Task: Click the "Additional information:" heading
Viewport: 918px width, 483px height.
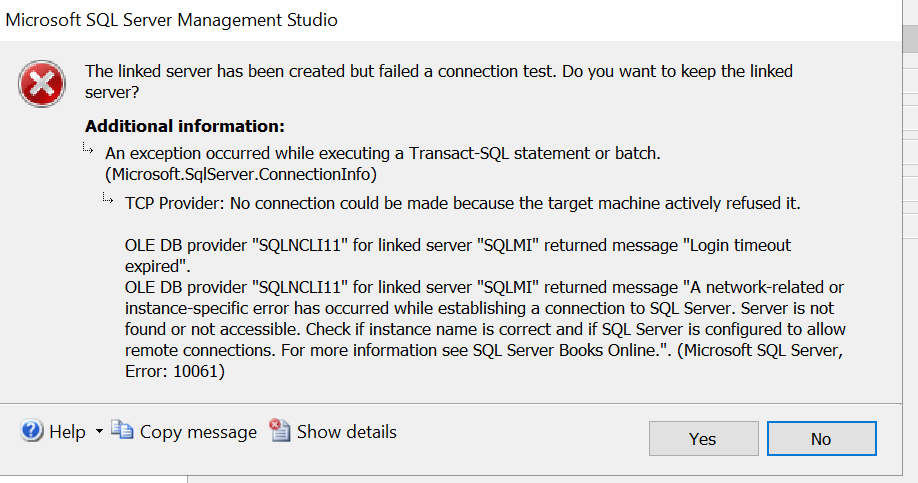Action: (185, 126)
